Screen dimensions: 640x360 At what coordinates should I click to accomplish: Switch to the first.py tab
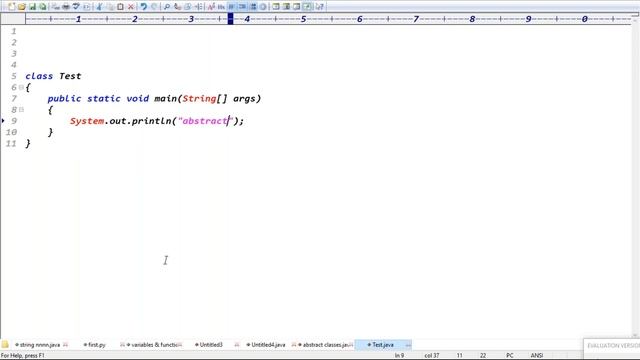coord(96,345)
